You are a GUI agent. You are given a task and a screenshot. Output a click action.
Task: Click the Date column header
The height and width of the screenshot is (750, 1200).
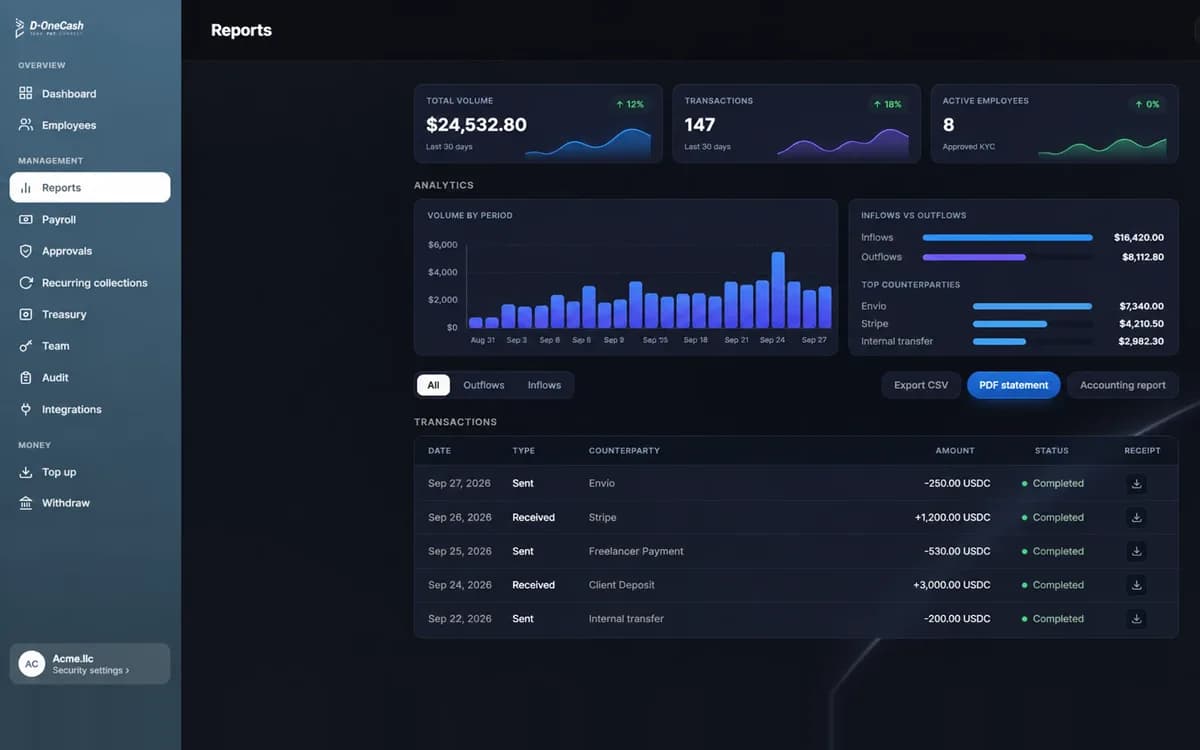(x=440, y=451)
